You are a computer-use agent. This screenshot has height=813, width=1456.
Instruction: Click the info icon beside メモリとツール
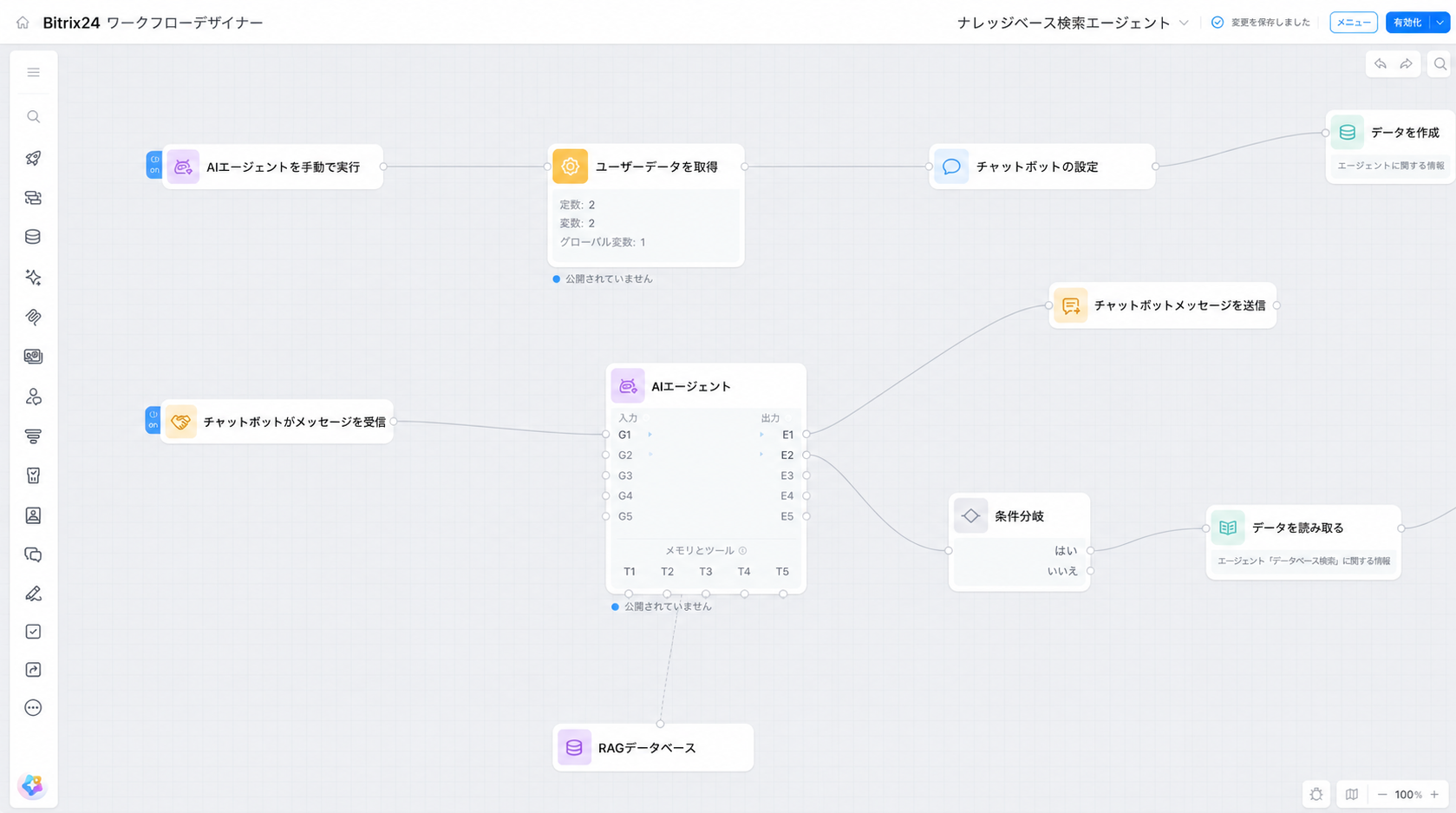click(743, 550)
